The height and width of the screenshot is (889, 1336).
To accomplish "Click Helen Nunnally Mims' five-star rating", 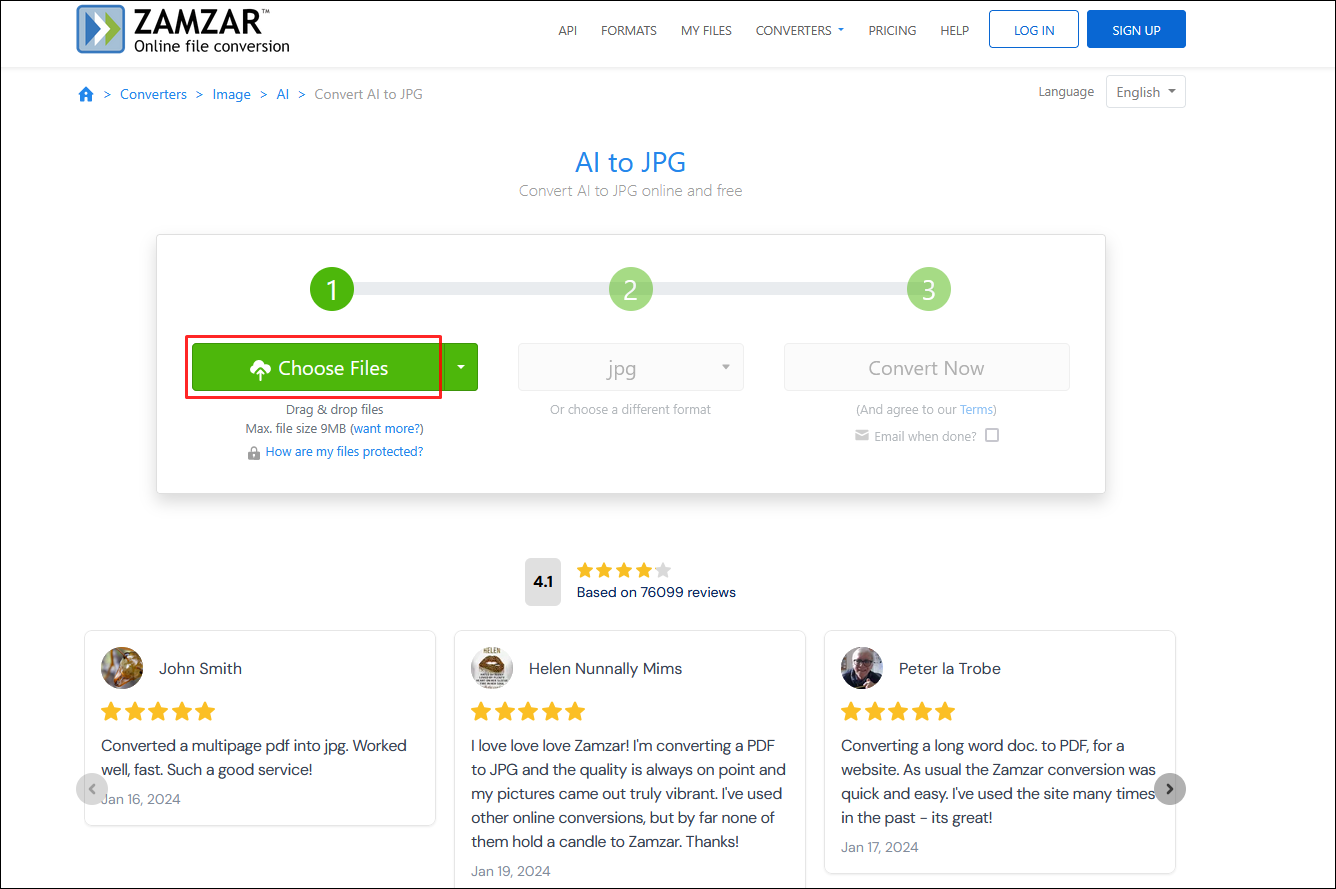I will tap(528, 712).
